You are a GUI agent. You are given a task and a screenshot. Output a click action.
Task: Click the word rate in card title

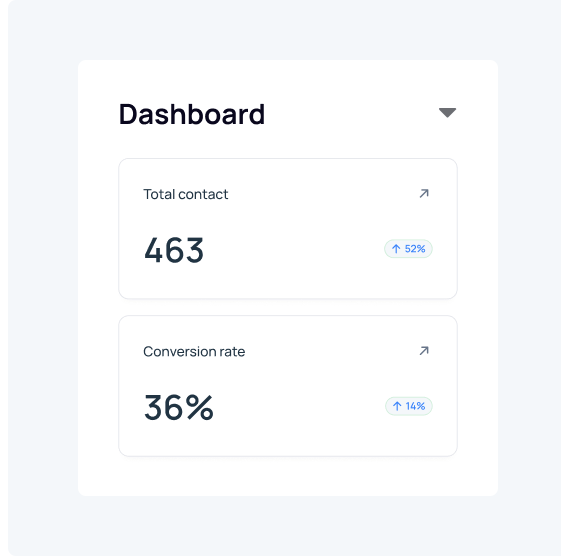[232, 352]
